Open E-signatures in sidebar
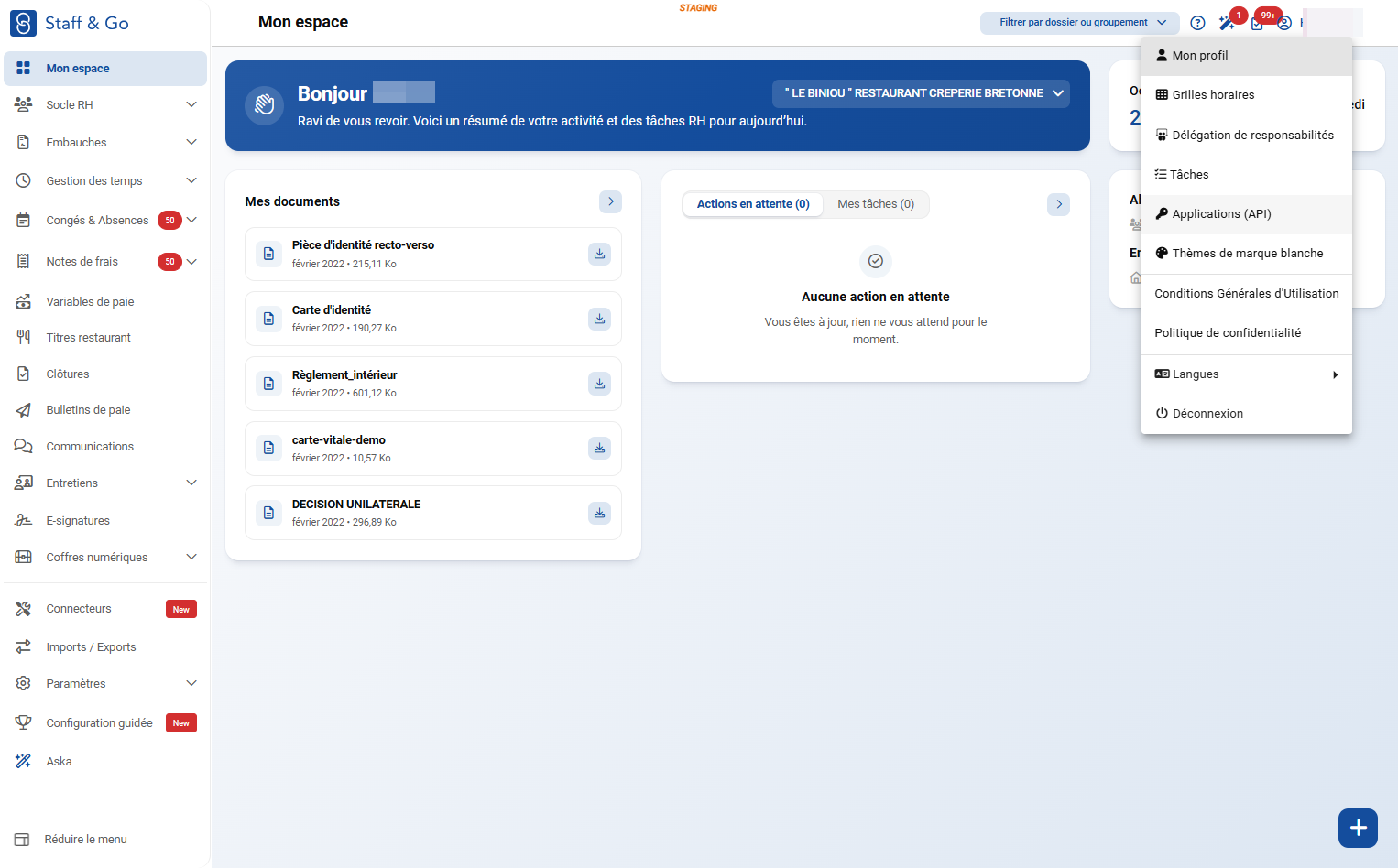The width and height of the screenshot is (1398, 868). tap(105, 521)
